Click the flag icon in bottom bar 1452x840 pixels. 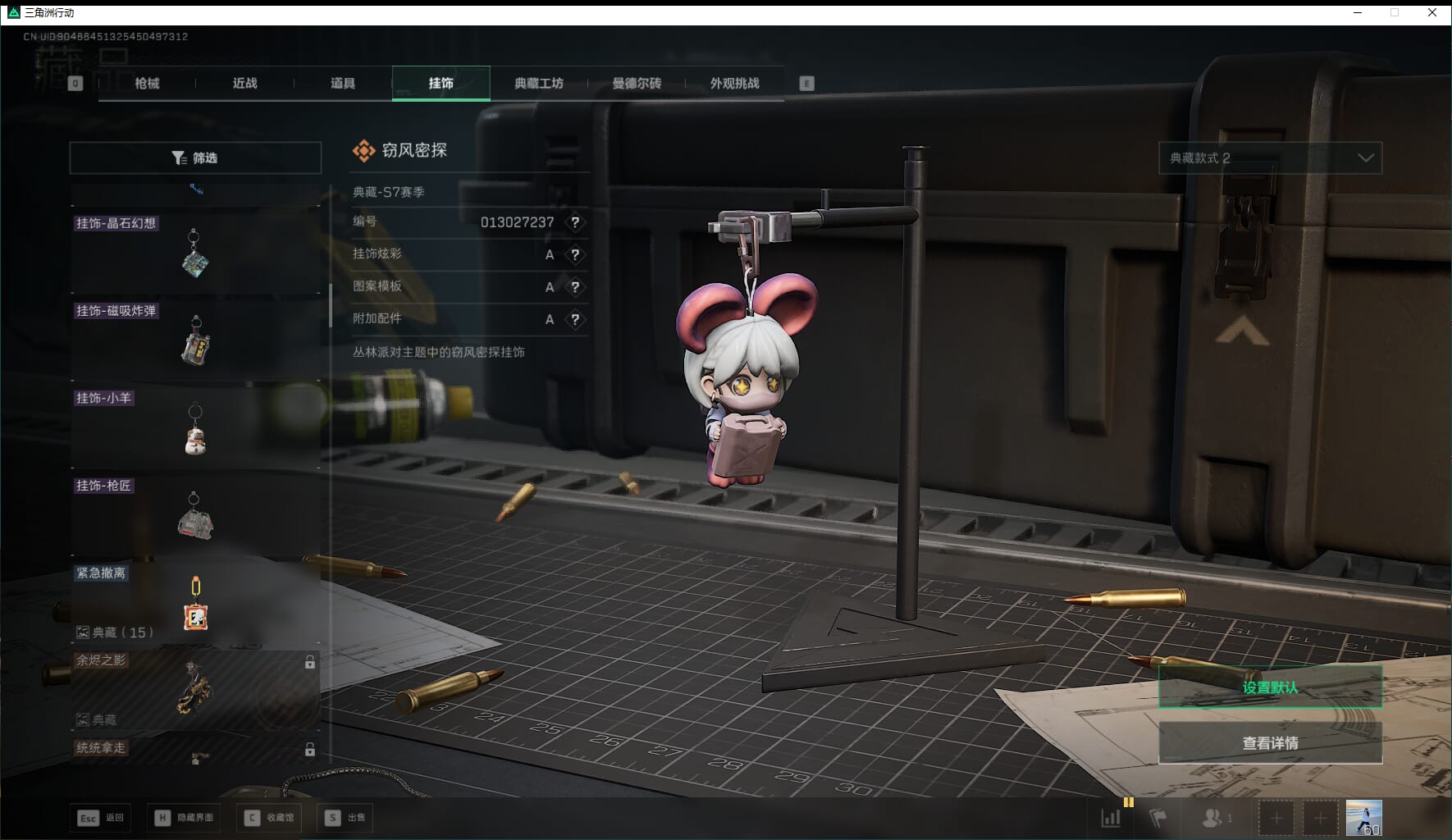pos(1157,818)
